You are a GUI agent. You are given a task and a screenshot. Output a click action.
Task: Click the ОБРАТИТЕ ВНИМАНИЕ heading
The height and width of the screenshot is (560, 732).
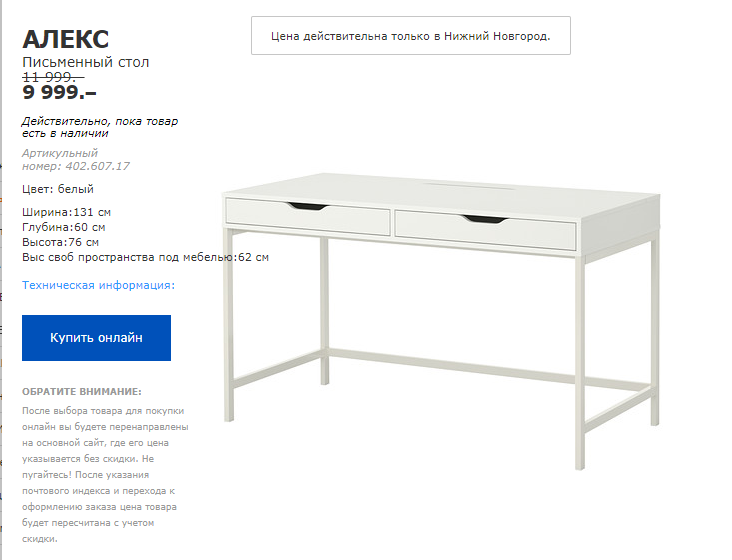(x=82, y=392)
